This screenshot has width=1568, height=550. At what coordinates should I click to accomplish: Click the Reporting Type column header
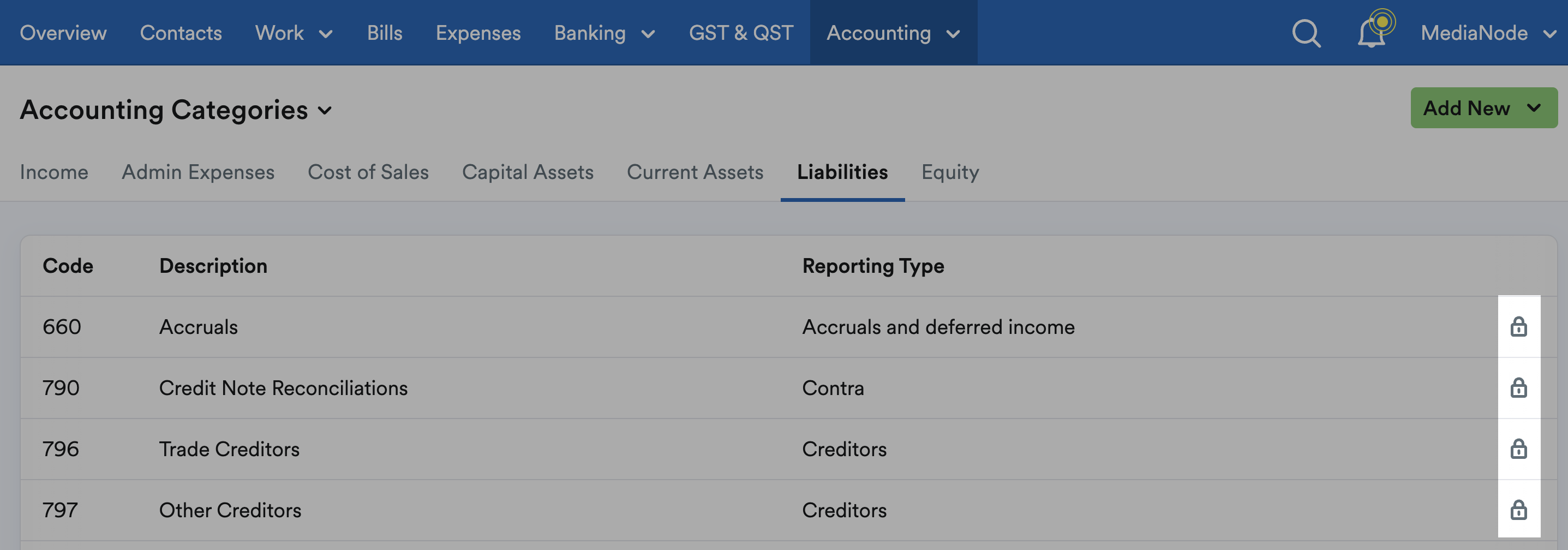[x=873, y=266]
